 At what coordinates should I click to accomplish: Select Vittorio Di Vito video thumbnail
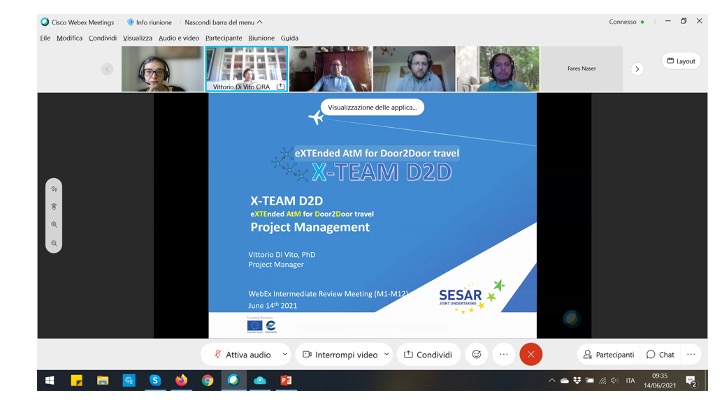click(x=247, y=69)
